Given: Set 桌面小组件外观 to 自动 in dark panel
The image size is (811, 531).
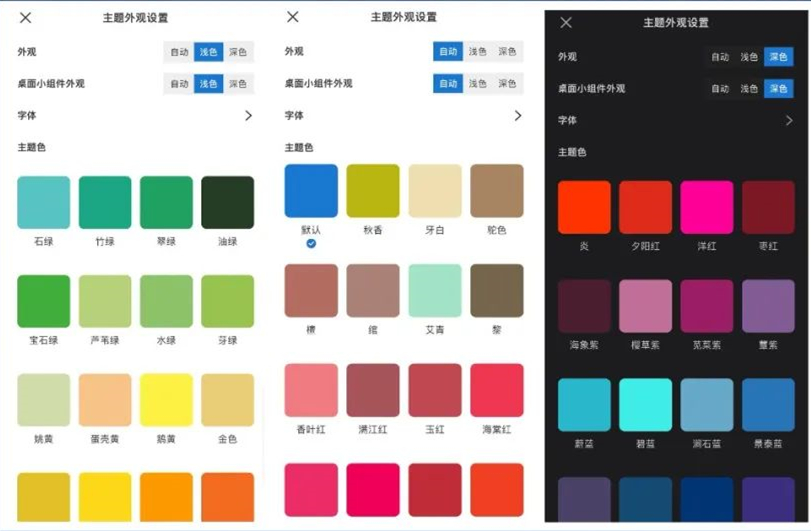Looking at the screenshot, I should (x=720, y=88).
